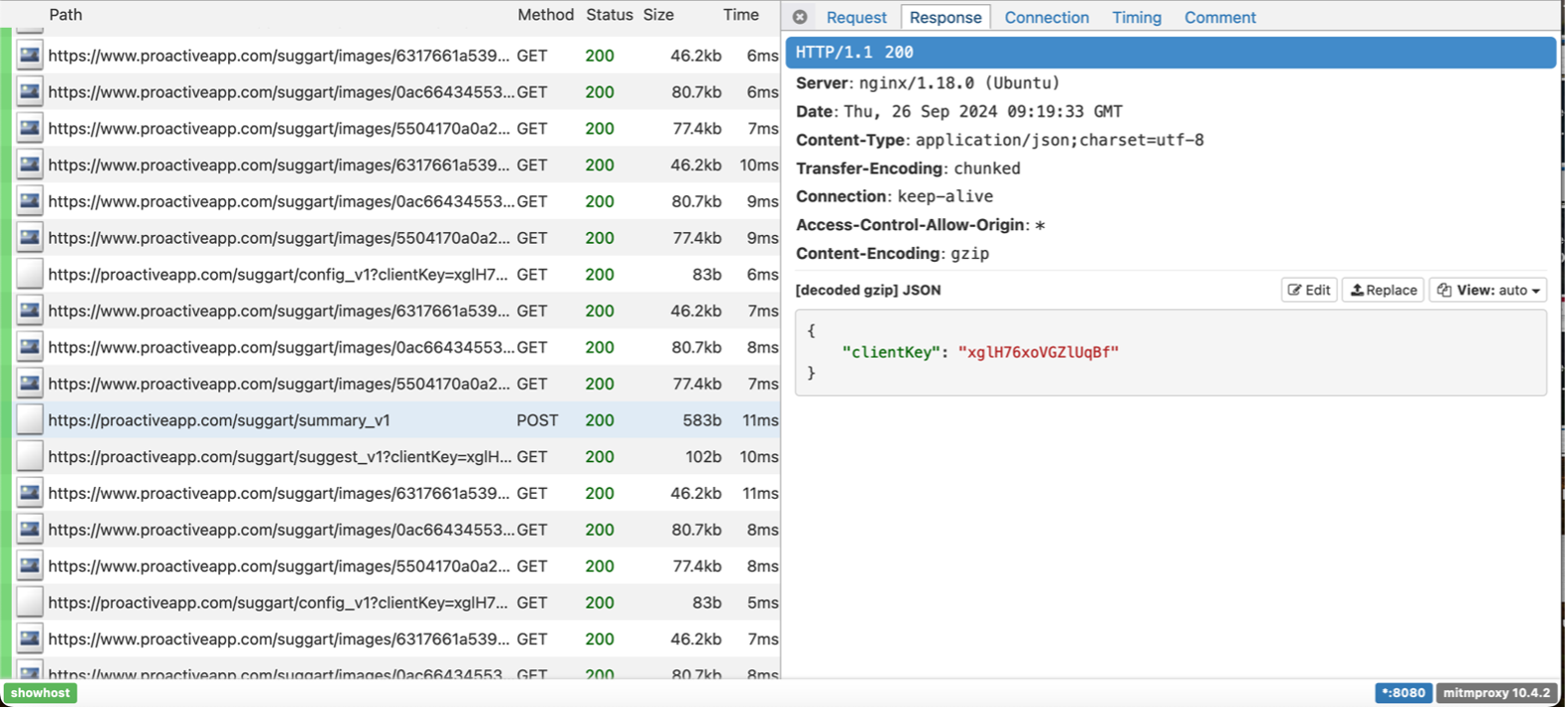Click blank file icon of summary_v1 row
1568x709 pixels.
30,420
